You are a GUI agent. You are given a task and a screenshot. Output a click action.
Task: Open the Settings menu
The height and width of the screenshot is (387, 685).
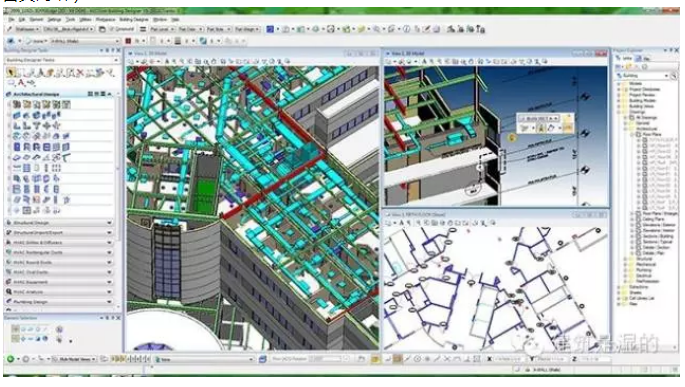click(54, 20)
